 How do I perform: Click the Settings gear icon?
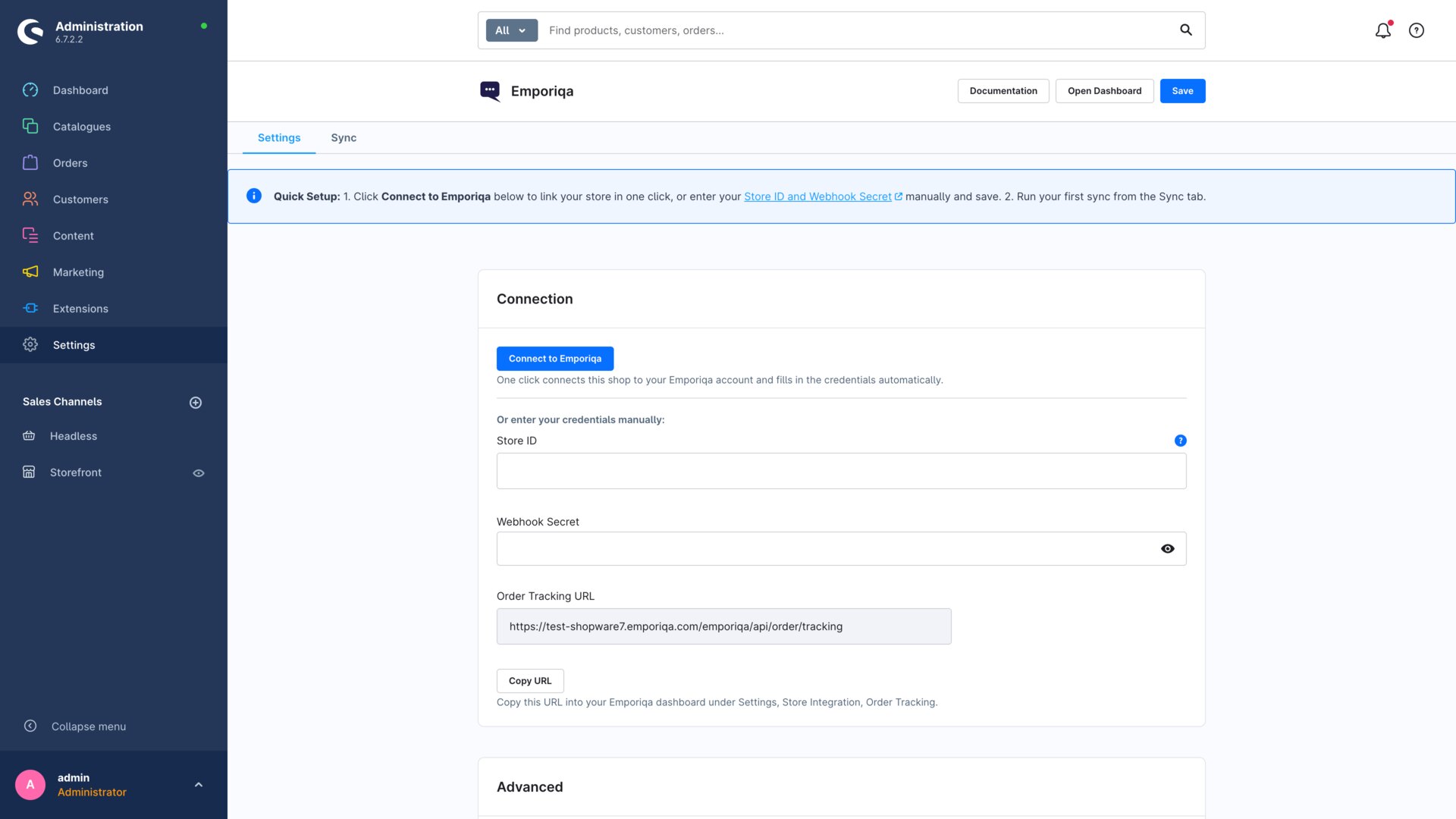pos(30,344)
